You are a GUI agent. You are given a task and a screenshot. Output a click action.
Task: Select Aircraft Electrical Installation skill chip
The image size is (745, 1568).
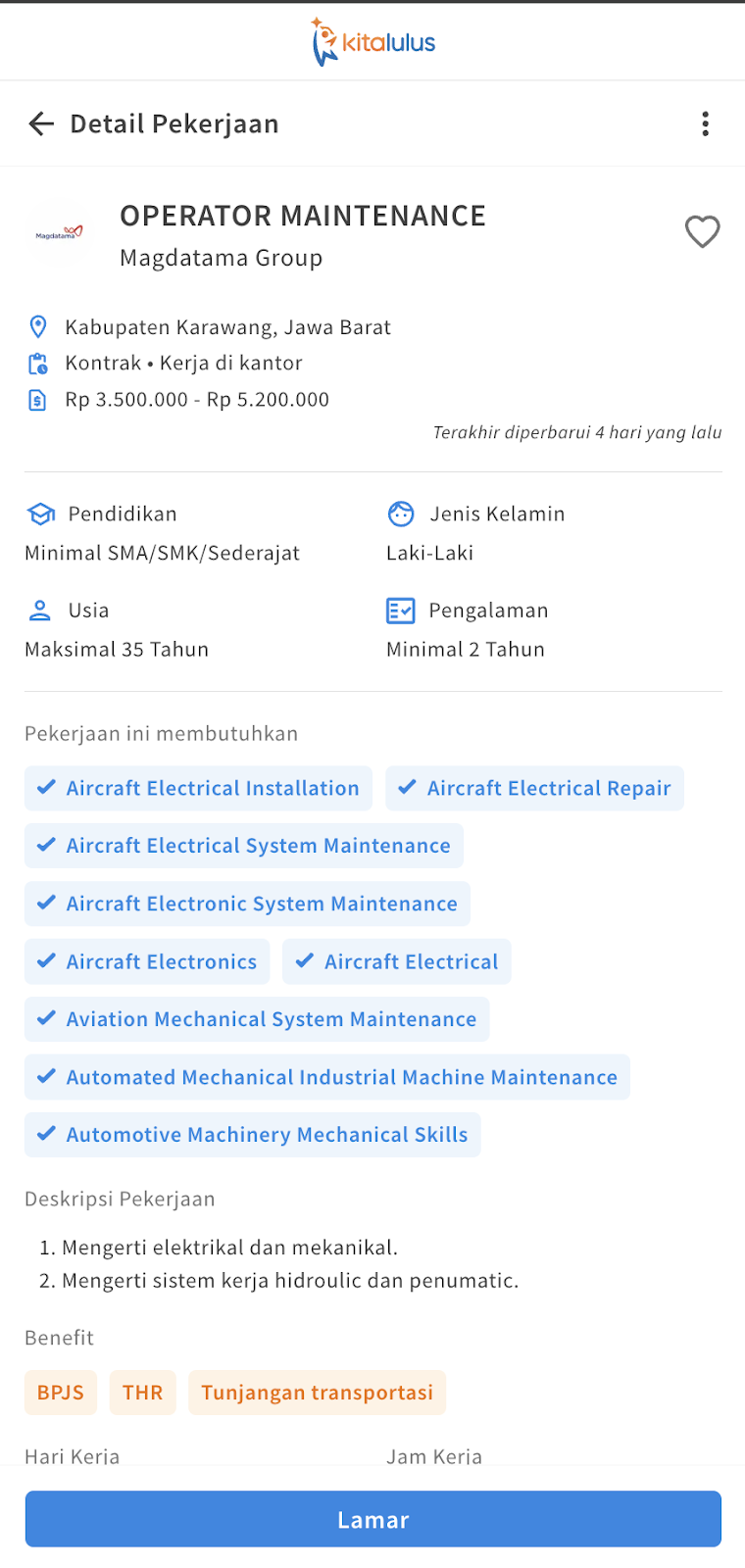(198, 788)
